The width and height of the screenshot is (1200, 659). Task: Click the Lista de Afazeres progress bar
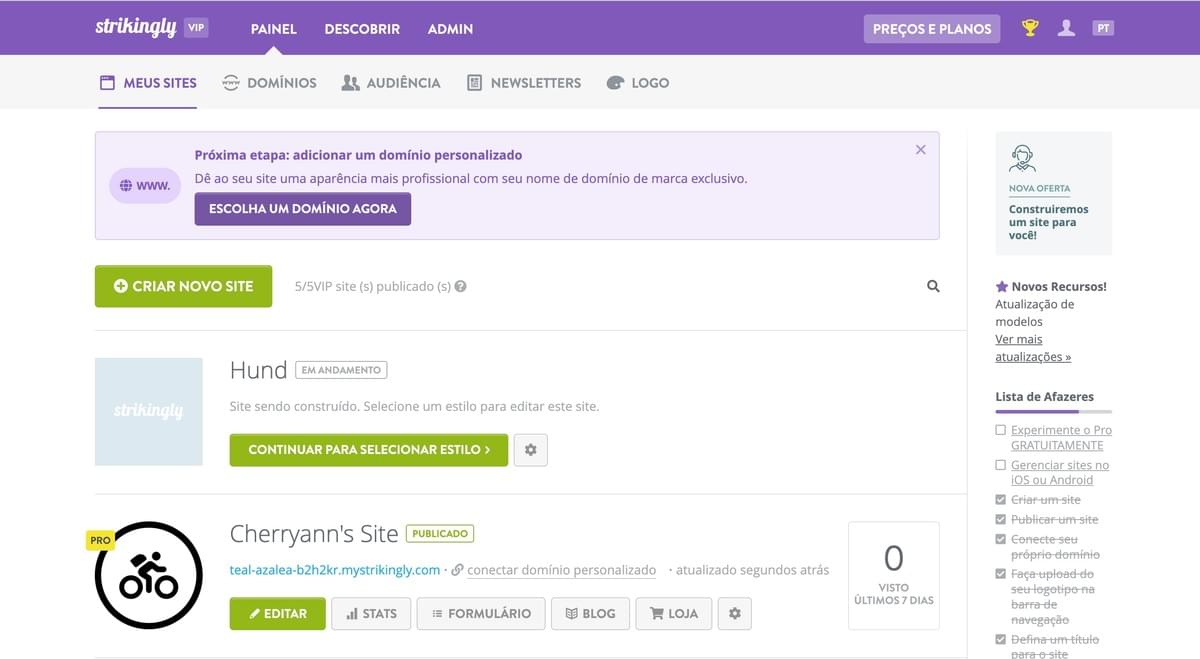pyautogui.click(x=1054, y=411)
